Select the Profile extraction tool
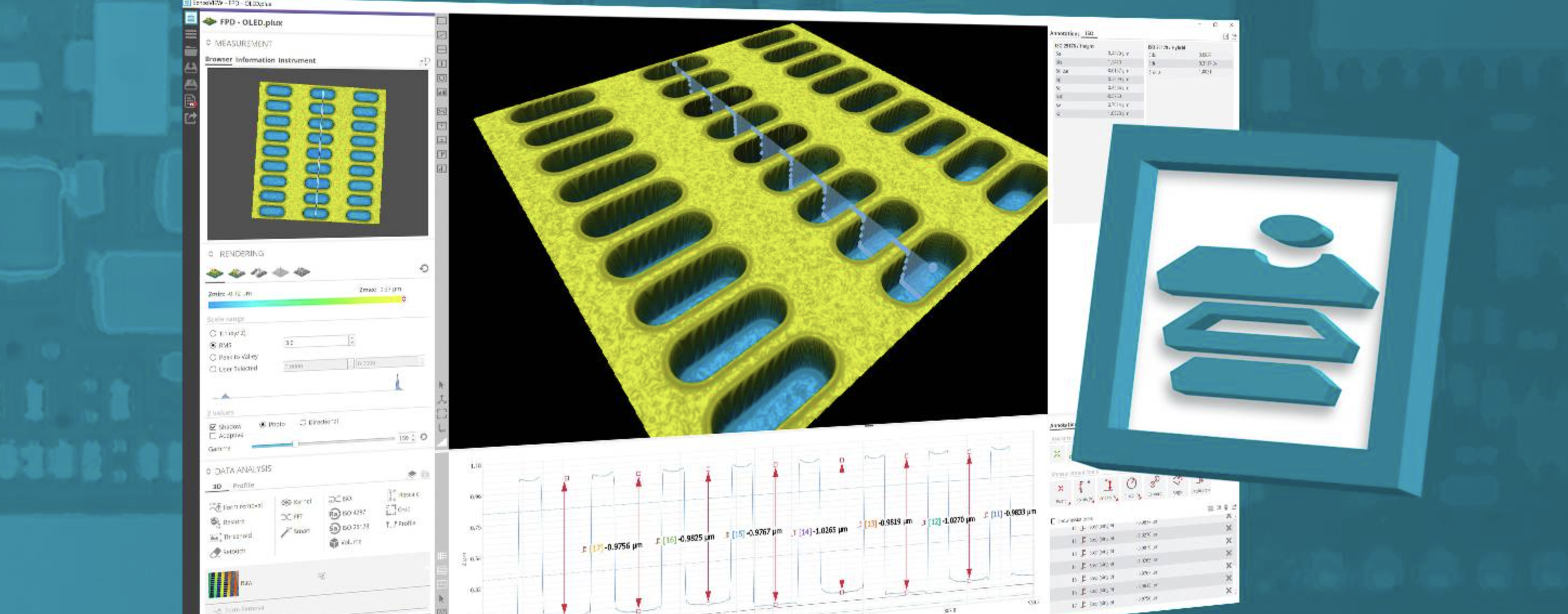The image size is (1568, 614). click(x=401, y=524)
